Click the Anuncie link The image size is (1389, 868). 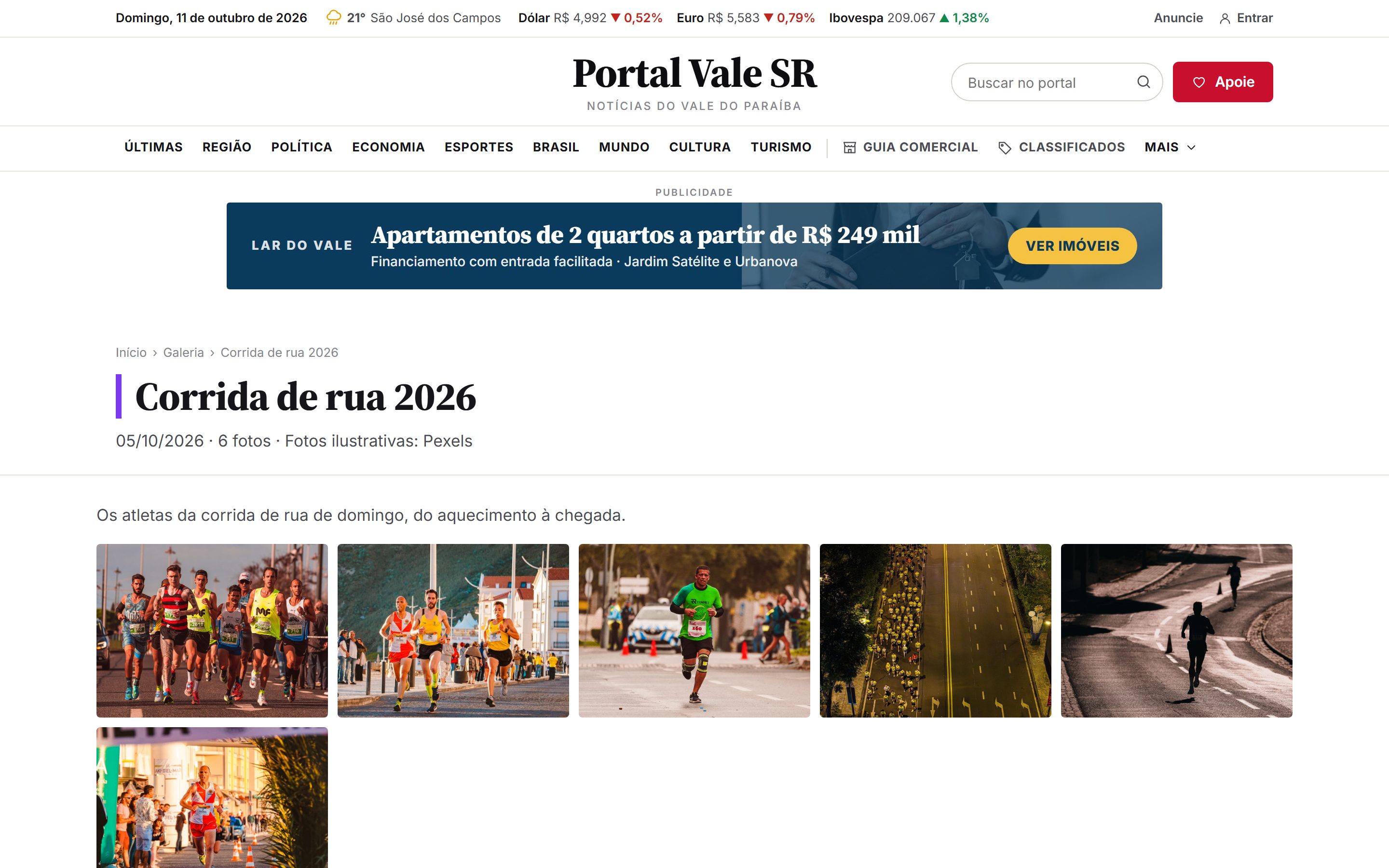coord(1178,18)
